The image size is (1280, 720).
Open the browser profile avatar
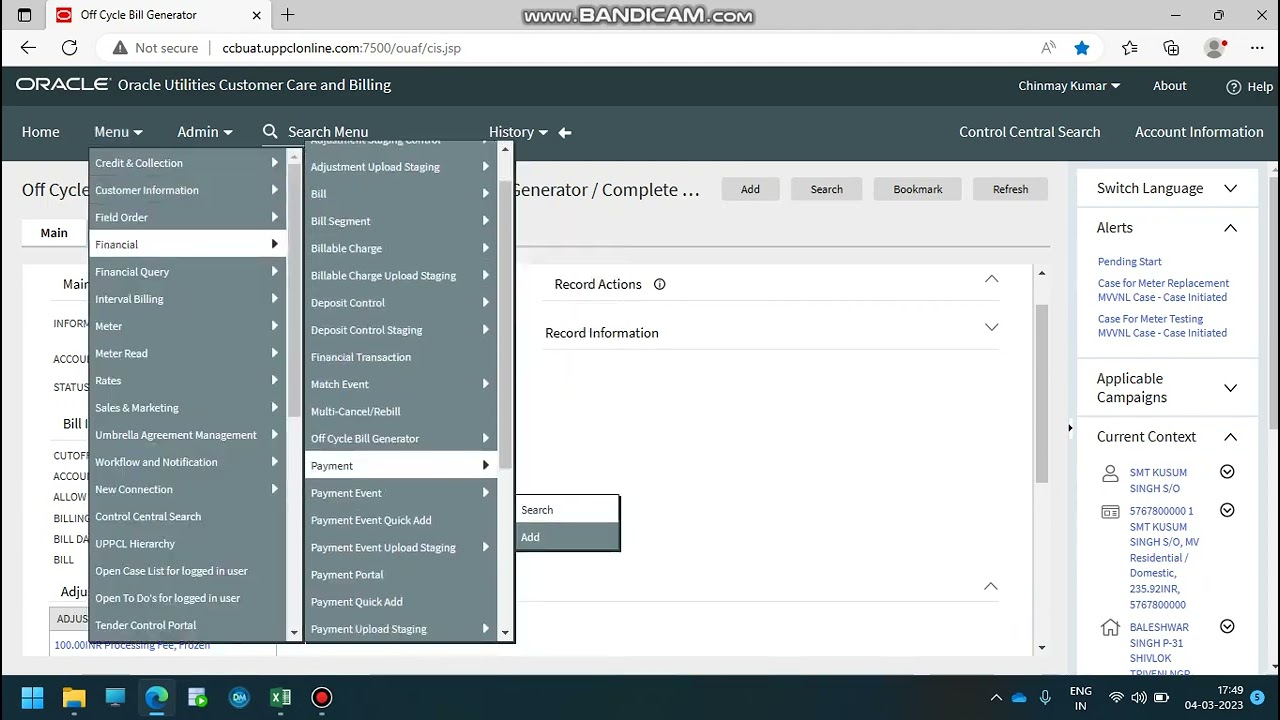coord(1215,47)
